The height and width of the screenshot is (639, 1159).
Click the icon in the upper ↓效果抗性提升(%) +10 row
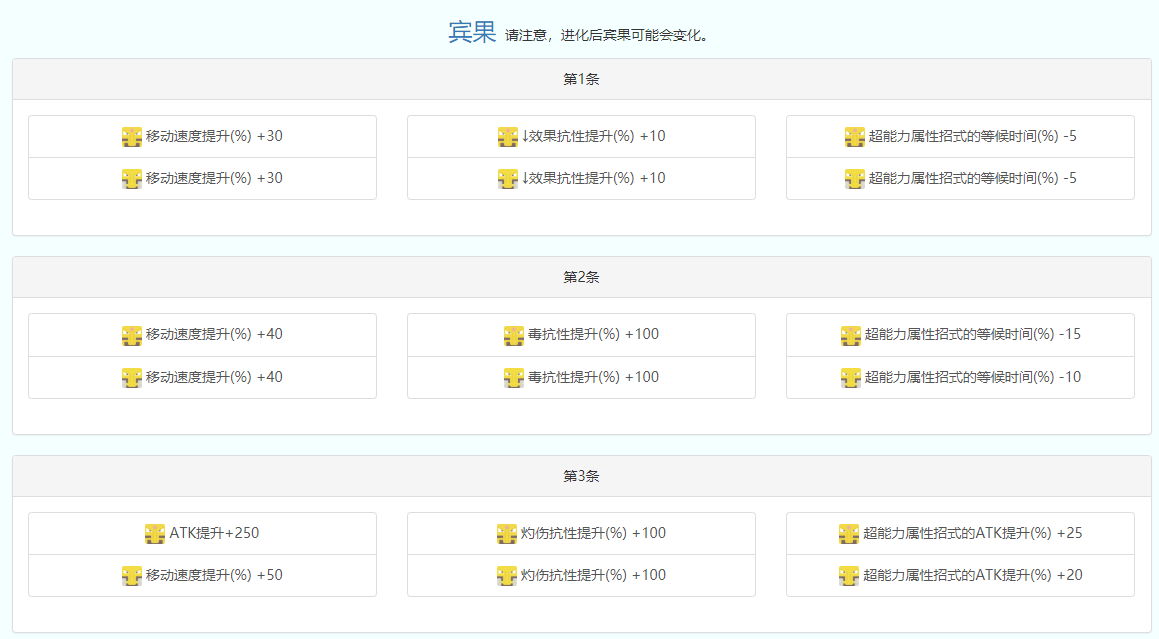[508, 137]
